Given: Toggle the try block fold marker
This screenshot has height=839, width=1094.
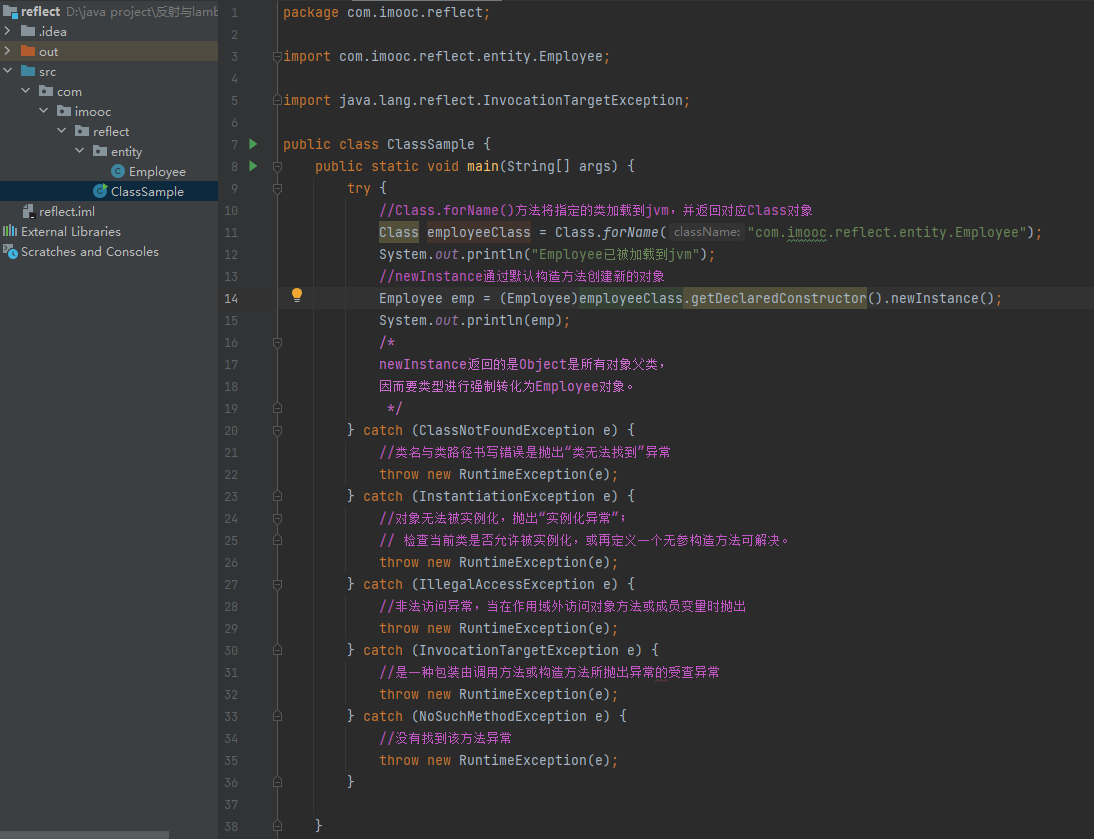Looking at the screenshot, I should click(277, 188).
